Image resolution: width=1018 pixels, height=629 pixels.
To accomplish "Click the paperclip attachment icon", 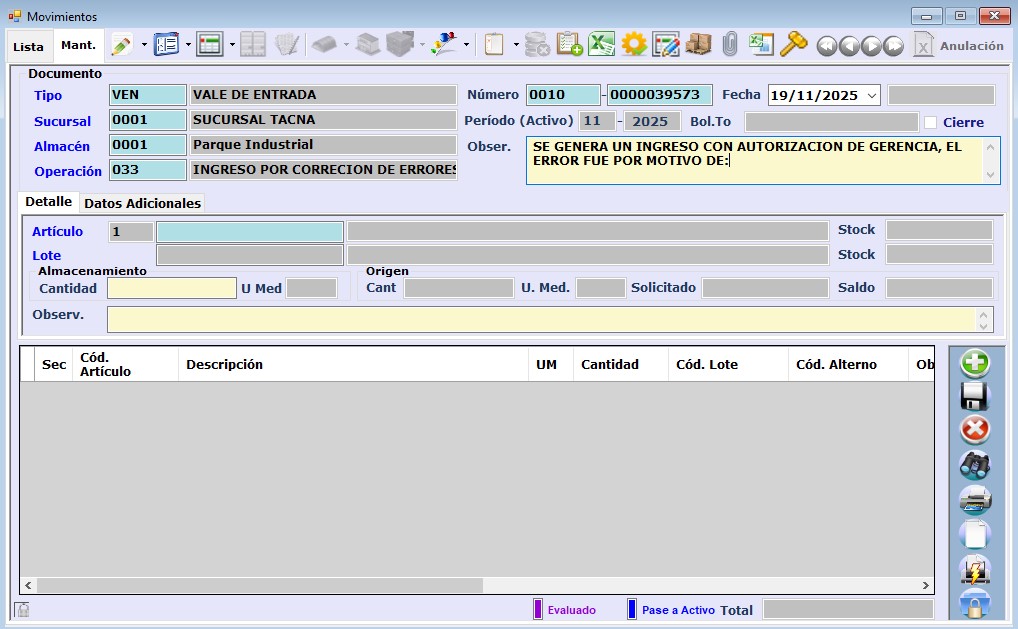I will tap(730, 45).
